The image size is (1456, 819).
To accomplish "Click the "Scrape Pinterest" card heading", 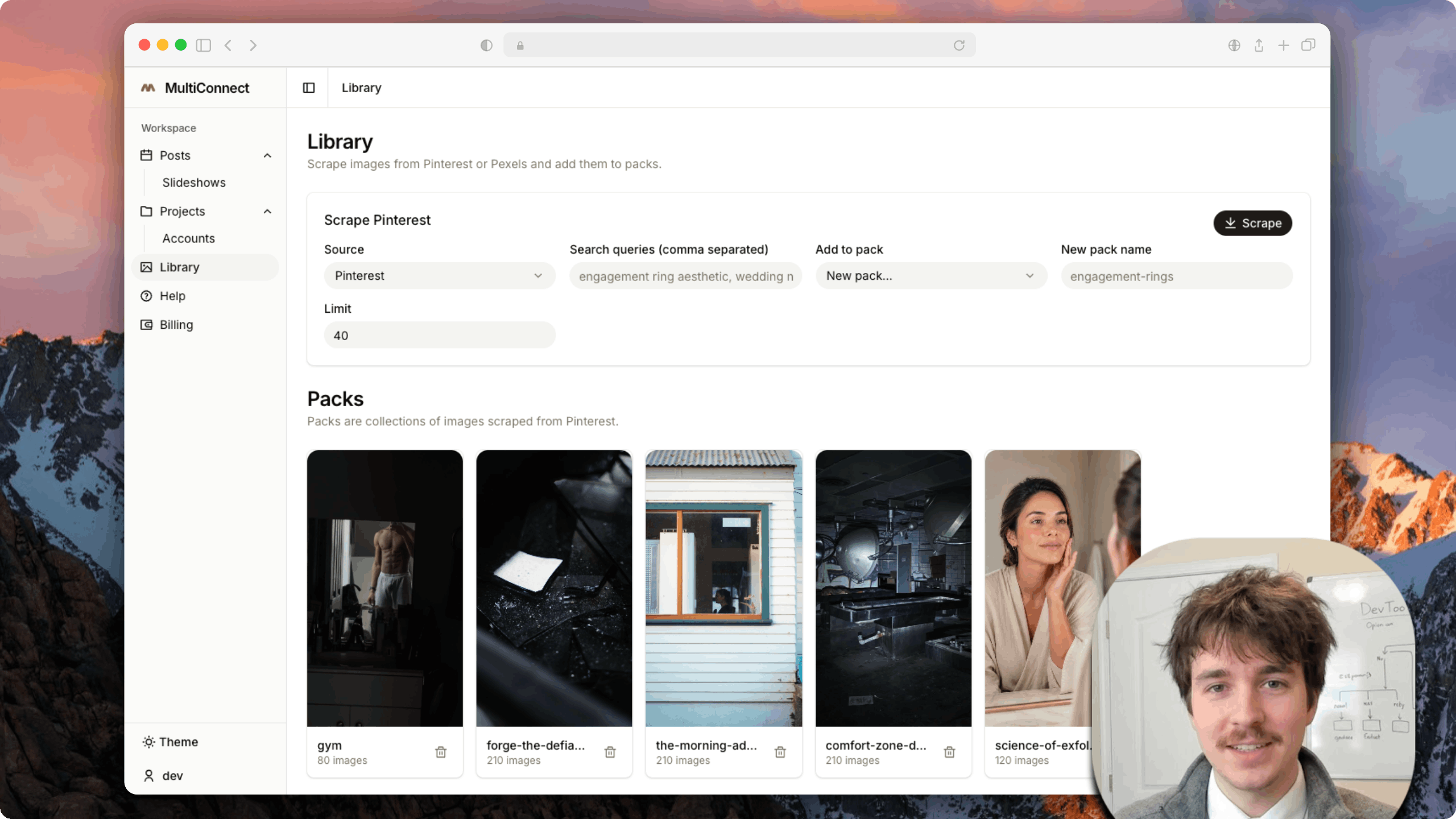I will pos(377,220).
